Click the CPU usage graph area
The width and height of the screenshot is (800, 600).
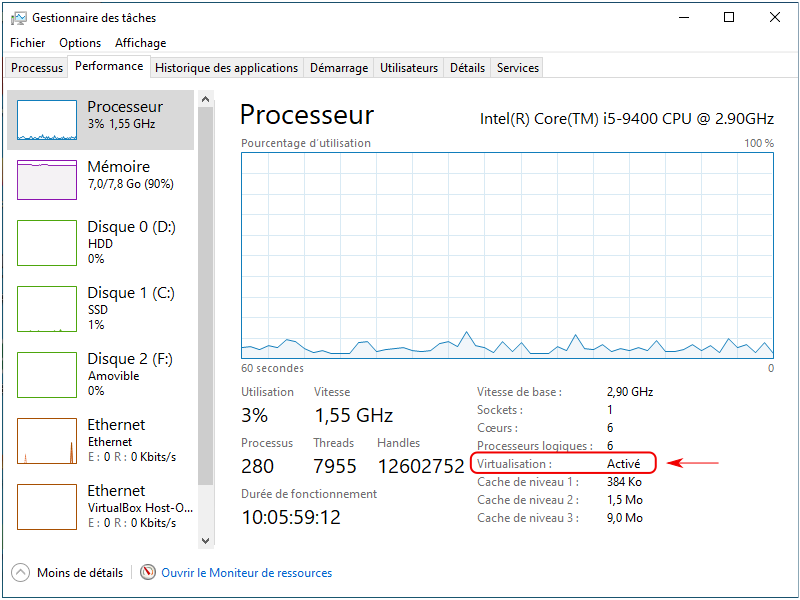coord(507,255)
